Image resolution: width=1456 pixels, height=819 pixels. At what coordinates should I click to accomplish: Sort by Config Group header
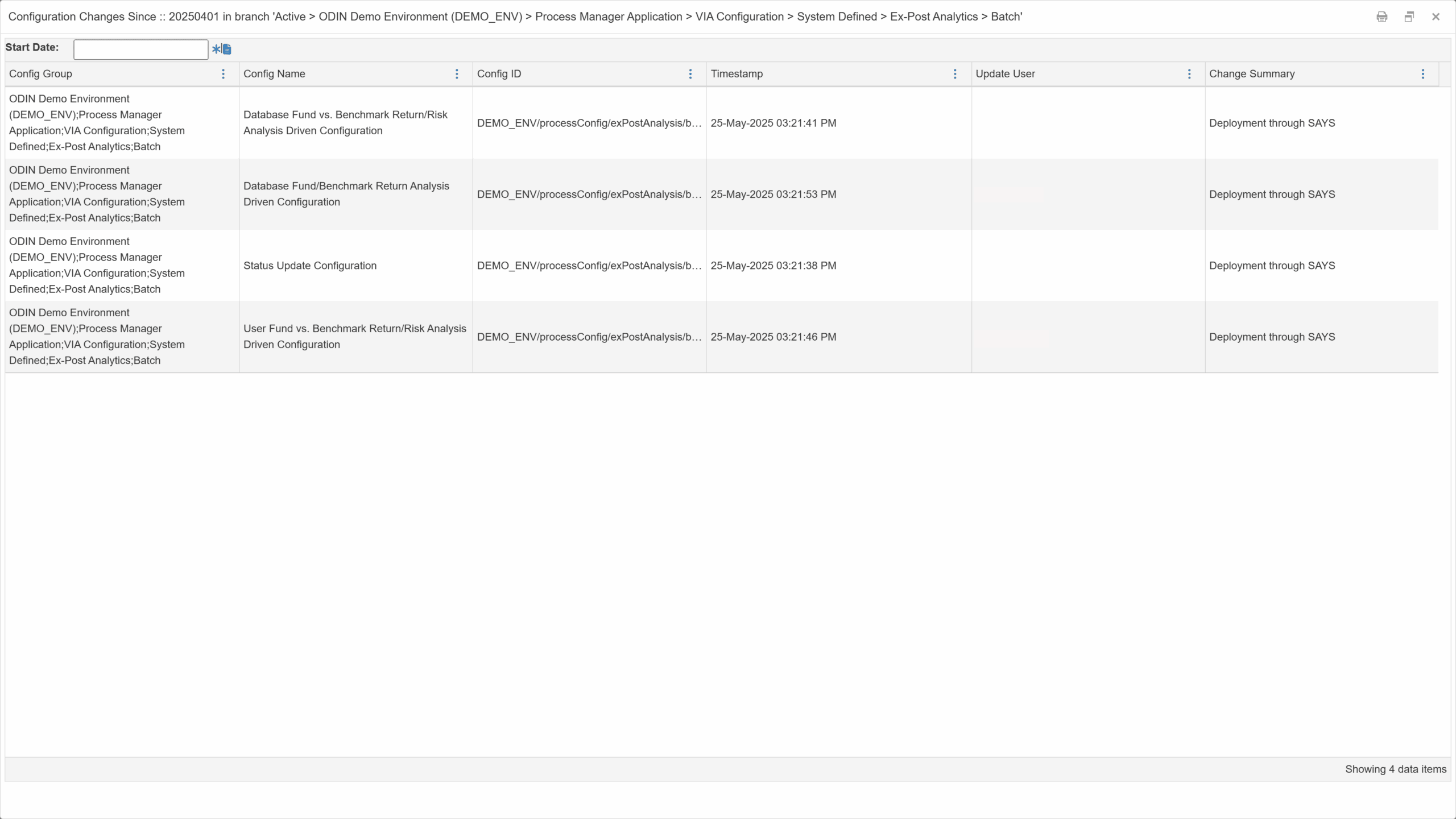point(40,74)
